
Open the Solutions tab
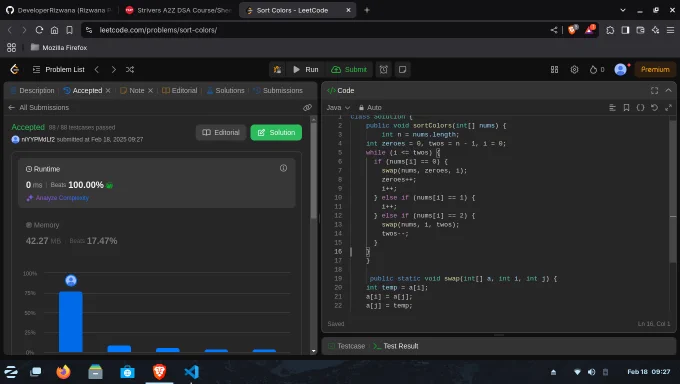(x=226, y=90)
